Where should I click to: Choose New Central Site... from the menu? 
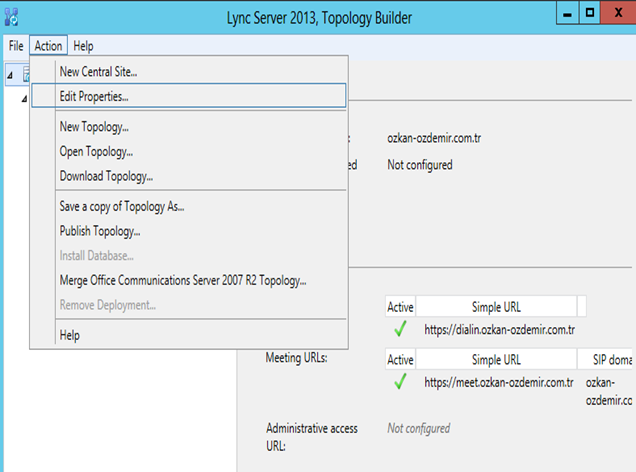click(x=189, y=72)
